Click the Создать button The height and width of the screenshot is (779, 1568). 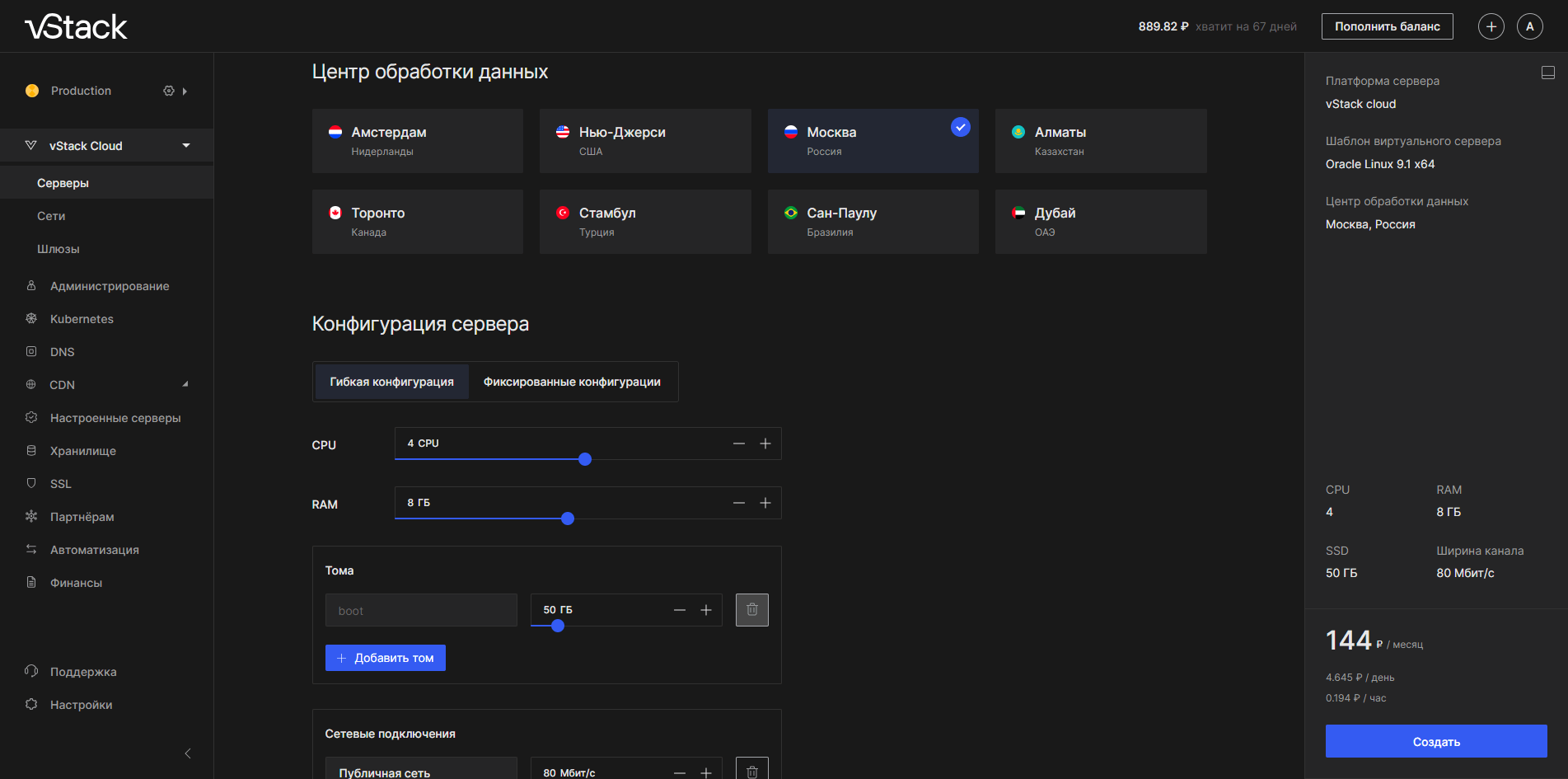pos(1435,741)
